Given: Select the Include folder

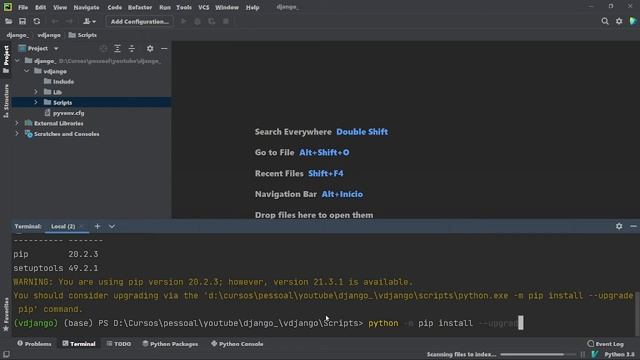Looking at the screenshot, I should tap(59, 82).
